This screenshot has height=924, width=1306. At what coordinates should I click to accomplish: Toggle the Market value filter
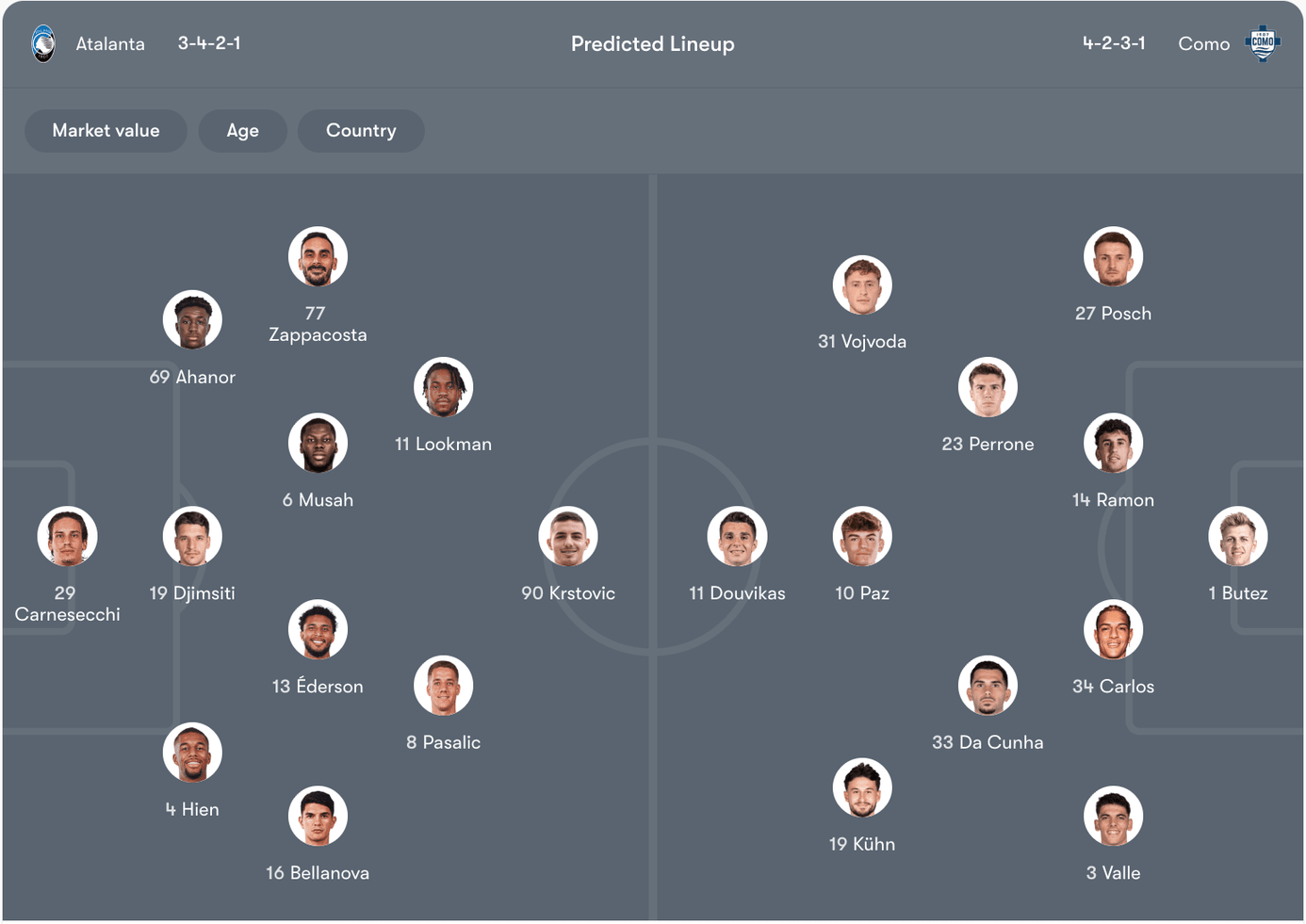click(106, 131)
